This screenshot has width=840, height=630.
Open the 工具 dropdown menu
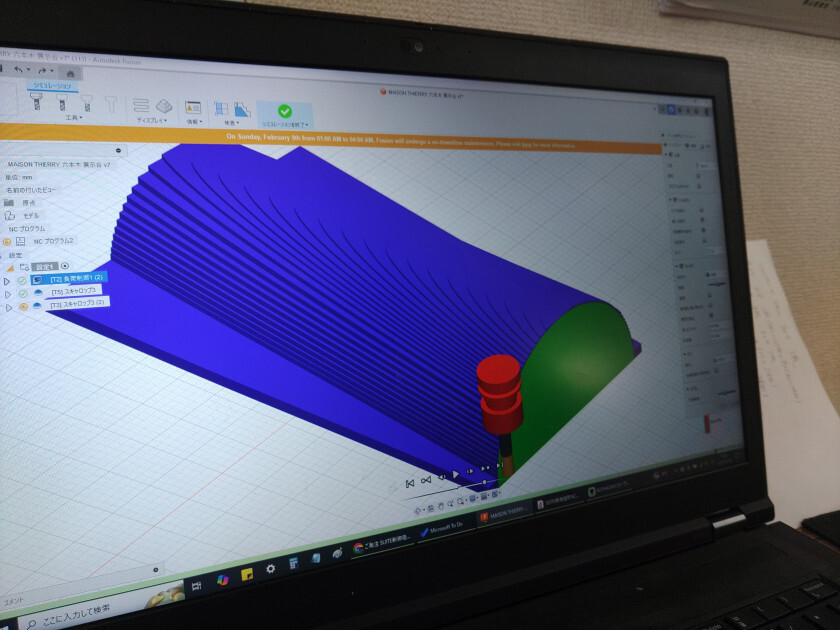point(73,118)
